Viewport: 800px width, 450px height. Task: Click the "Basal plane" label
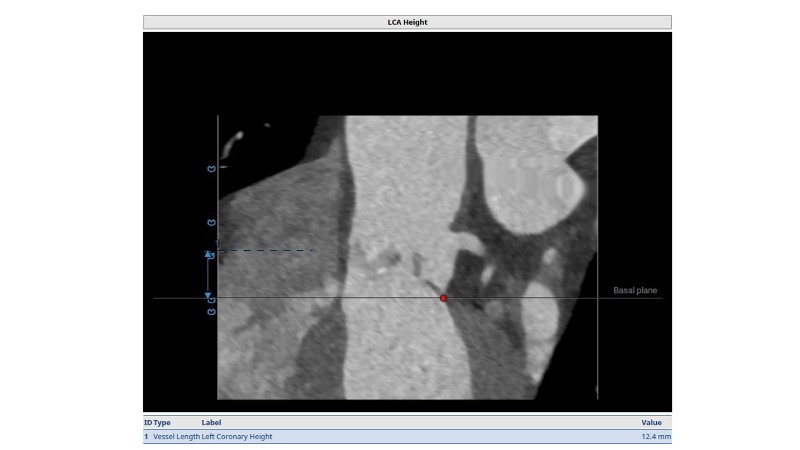635,290
